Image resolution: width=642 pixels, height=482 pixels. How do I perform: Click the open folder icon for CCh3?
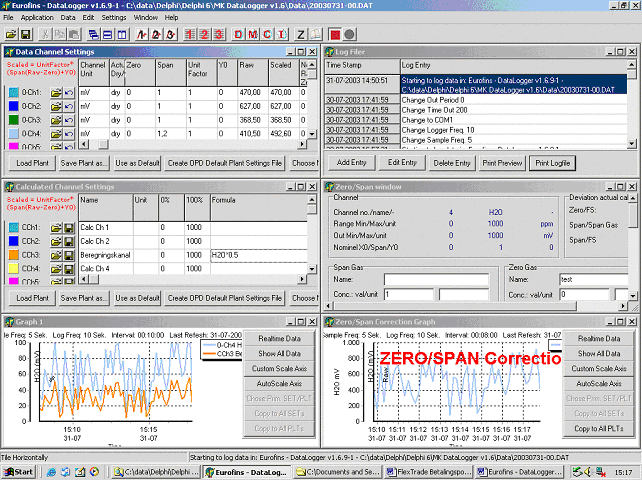tap(56, 255)
